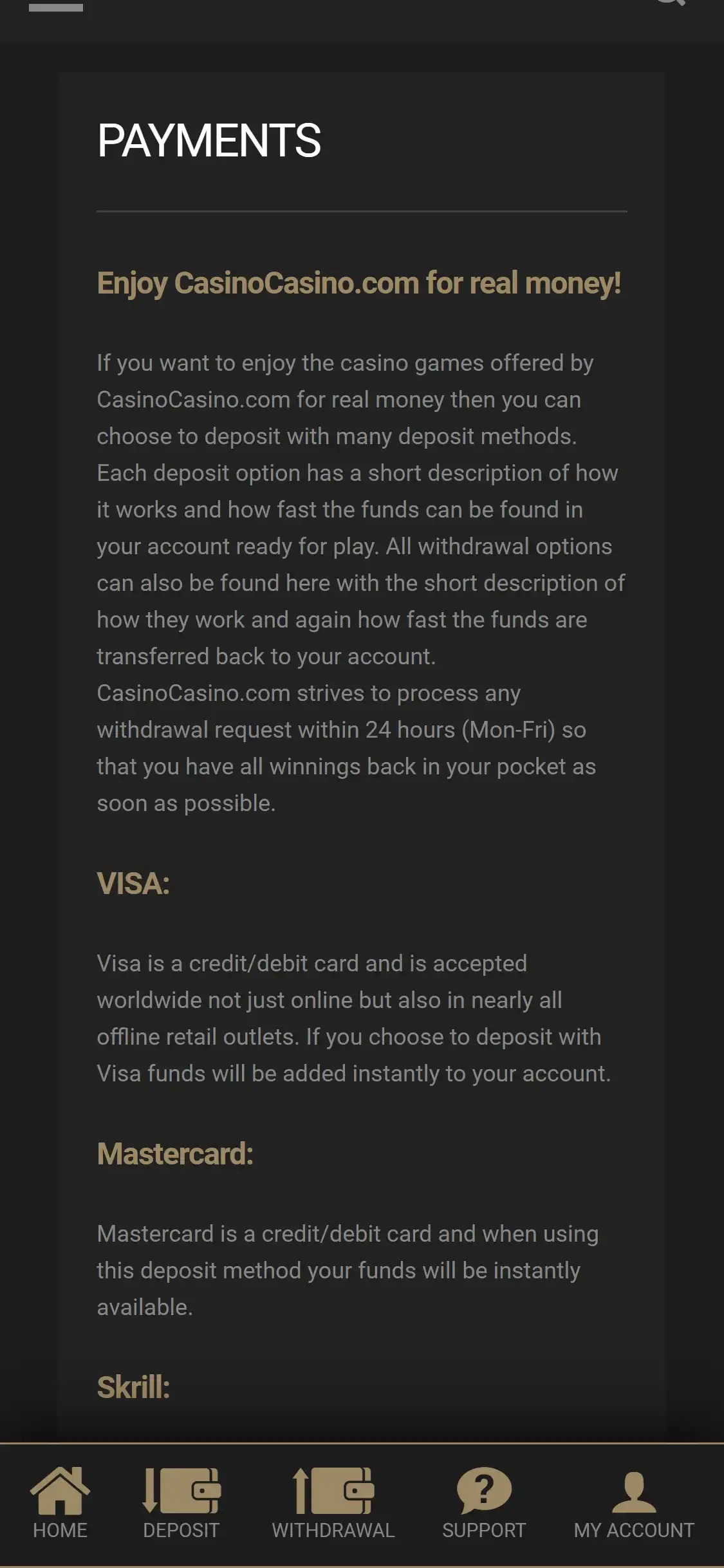Click the VISA: section heading

[133, 883]
